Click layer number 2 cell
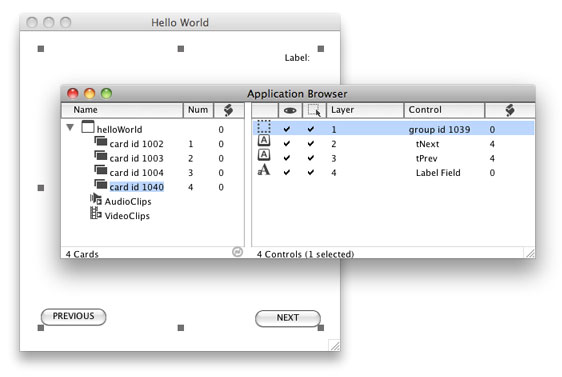The height and width of the screenshot is (377, 562). click(334, 144)
